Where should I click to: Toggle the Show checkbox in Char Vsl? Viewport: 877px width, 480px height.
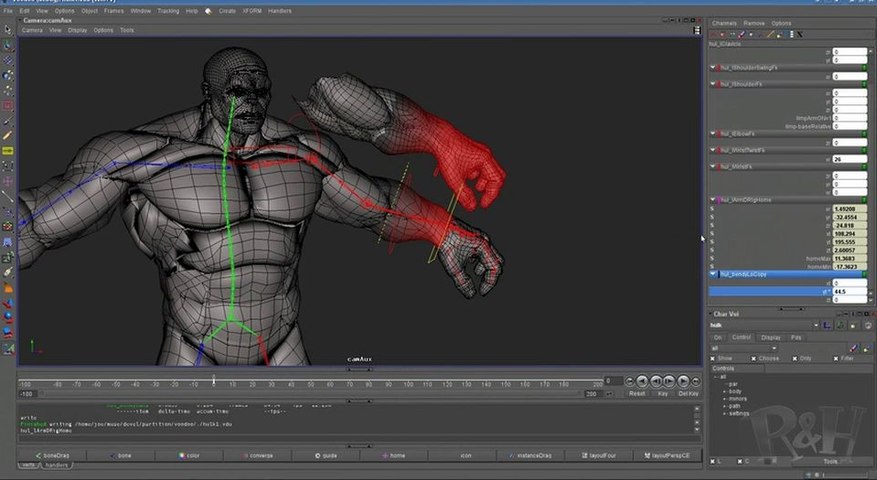(714, 357)
